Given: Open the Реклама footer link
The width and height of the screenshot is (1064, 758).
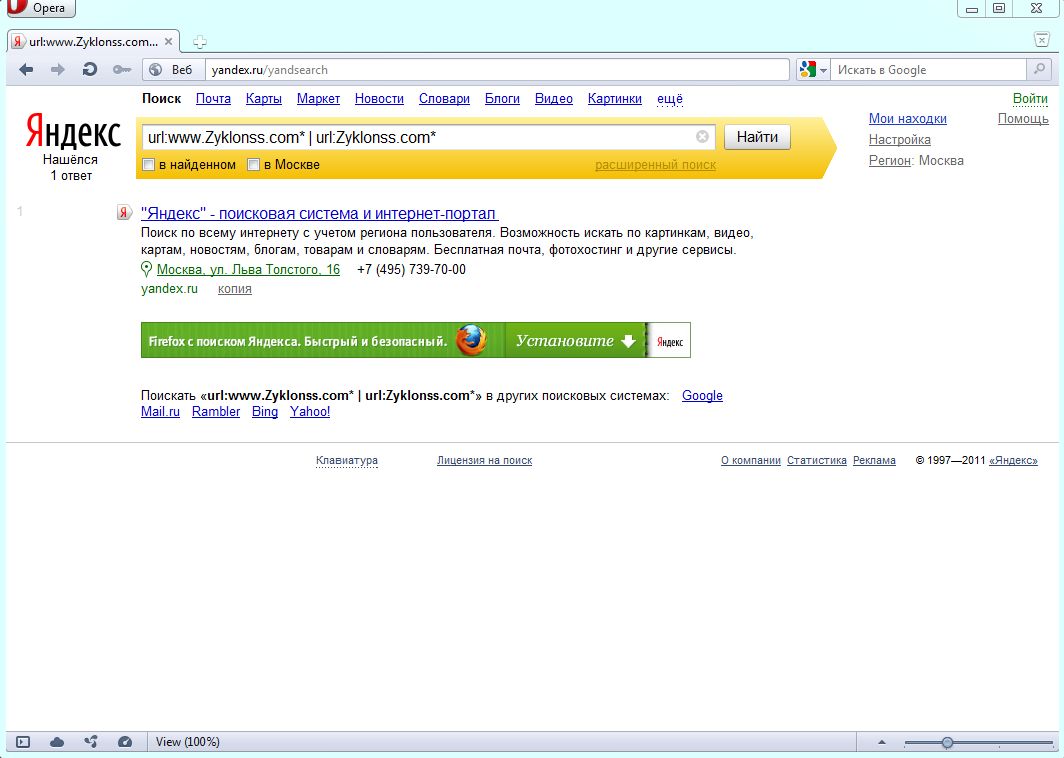Looking at the screenshot, I should pos(874,461).
